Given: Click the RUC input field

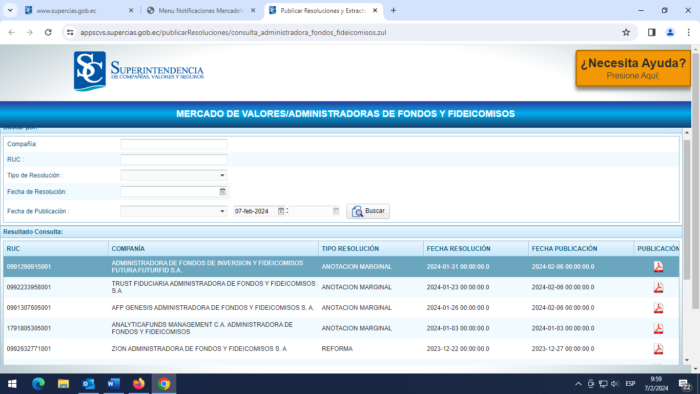Looking at the screenshot, I should [174, 159].
